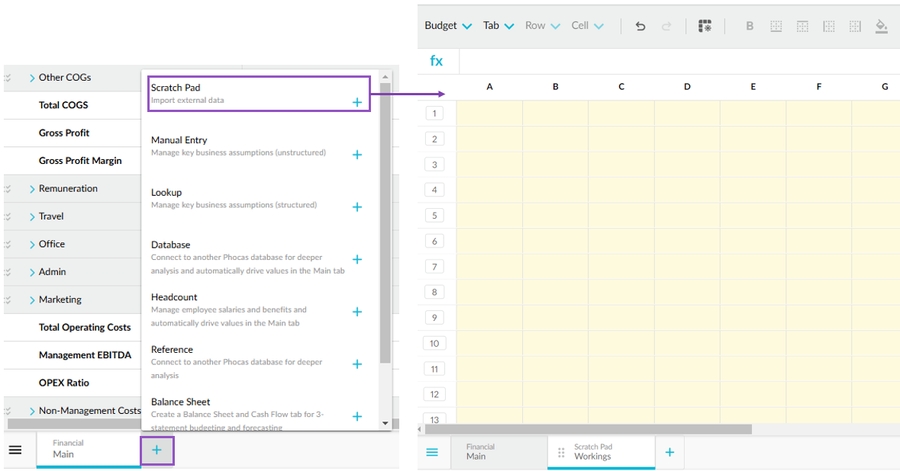Click the fill color bucket icon

(x=881, y=26)
